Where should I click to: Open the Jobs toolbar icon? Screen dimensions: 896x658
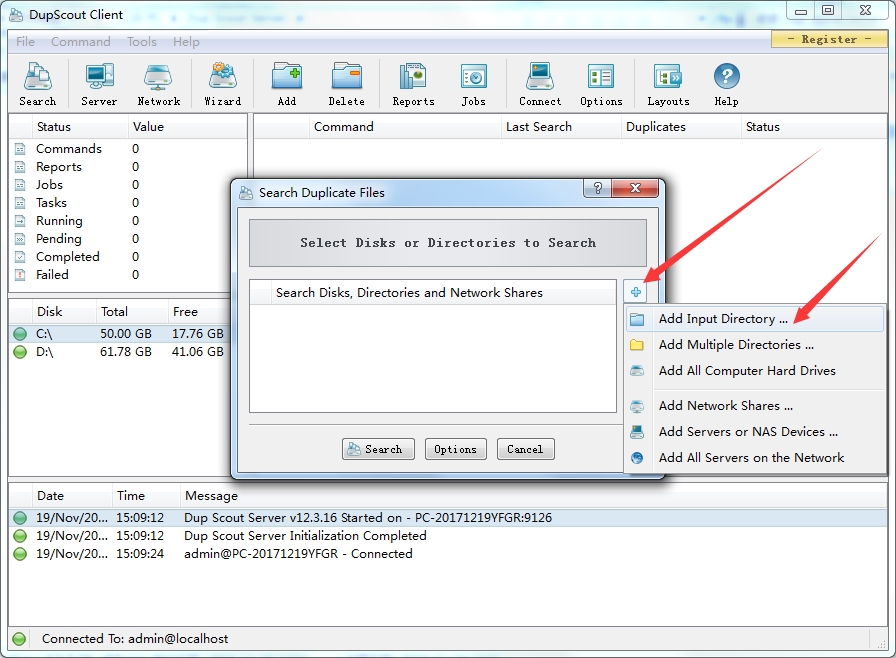[x=473, y=85]
